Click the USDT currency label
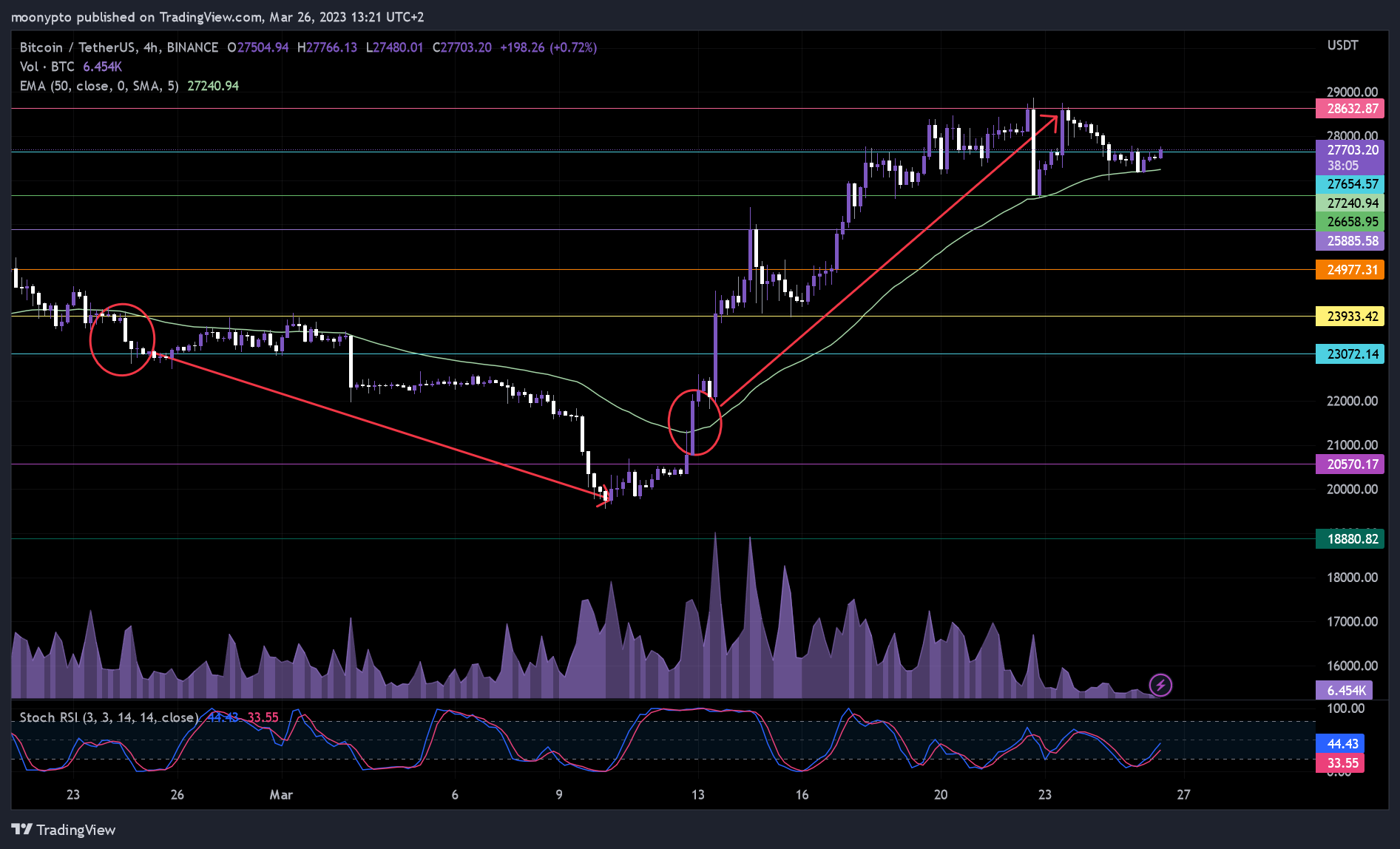 pyautogui.click(x=1342, y=45)
